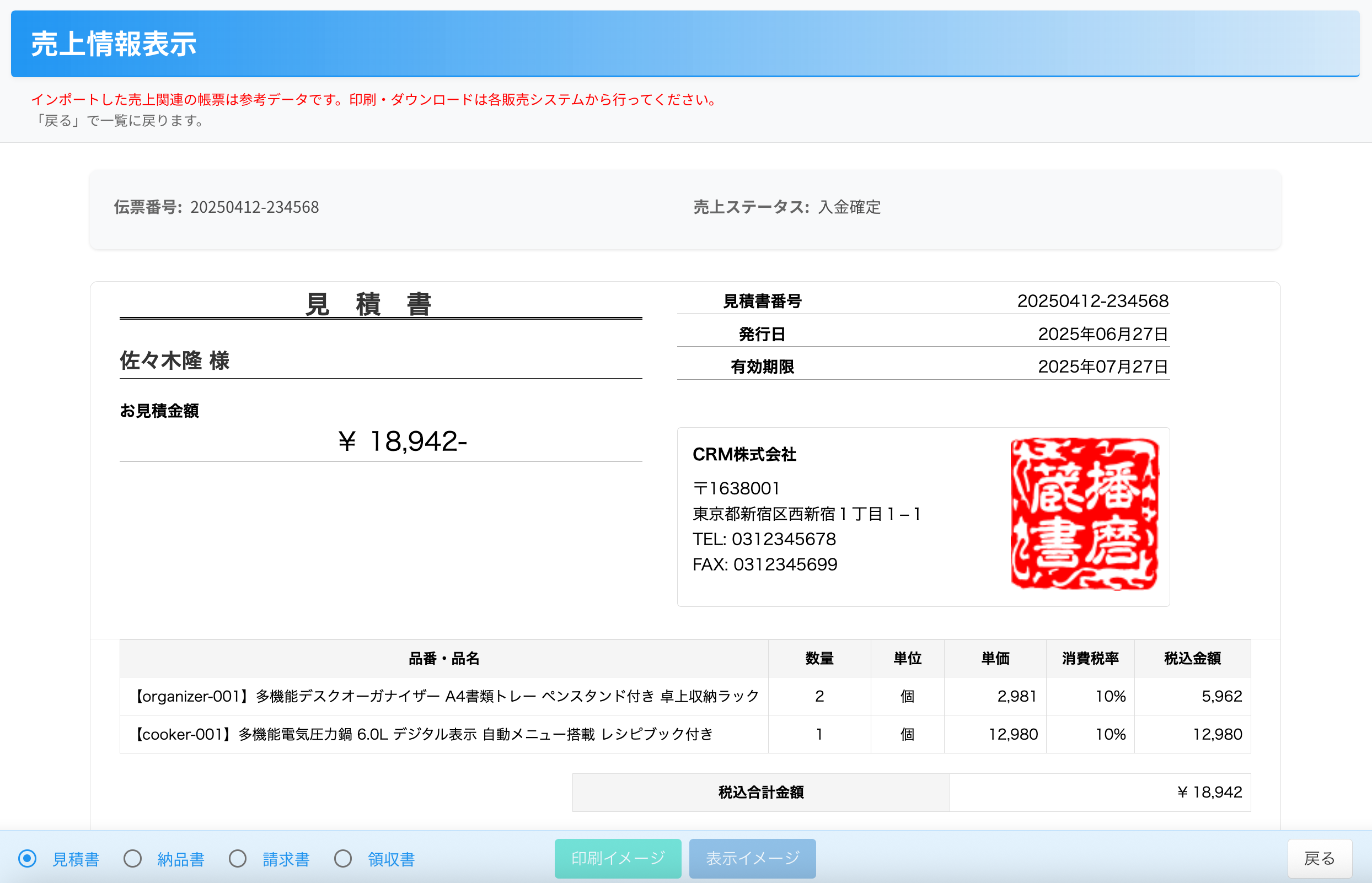Screen dimensions: 1372x883
Task: Click the 品番・品名 column header
Action: [443, 658]
